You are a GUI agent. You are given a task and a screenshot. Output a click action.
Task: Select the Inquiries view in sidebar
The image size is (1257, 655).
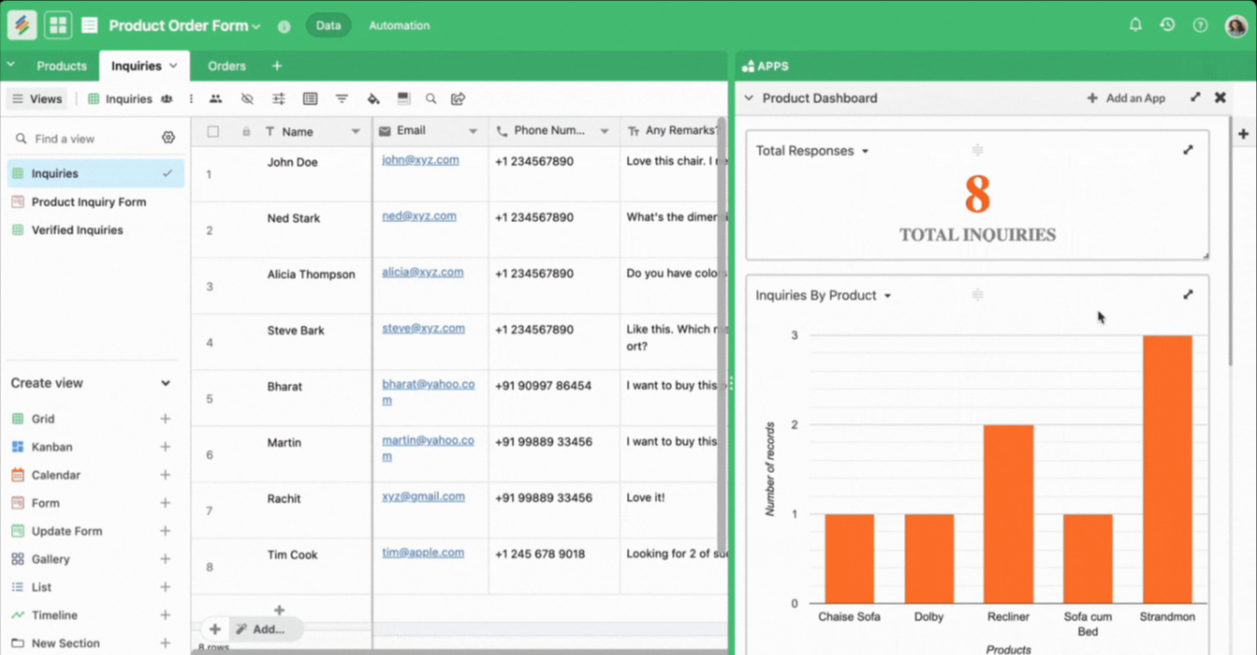pos(95,174)
